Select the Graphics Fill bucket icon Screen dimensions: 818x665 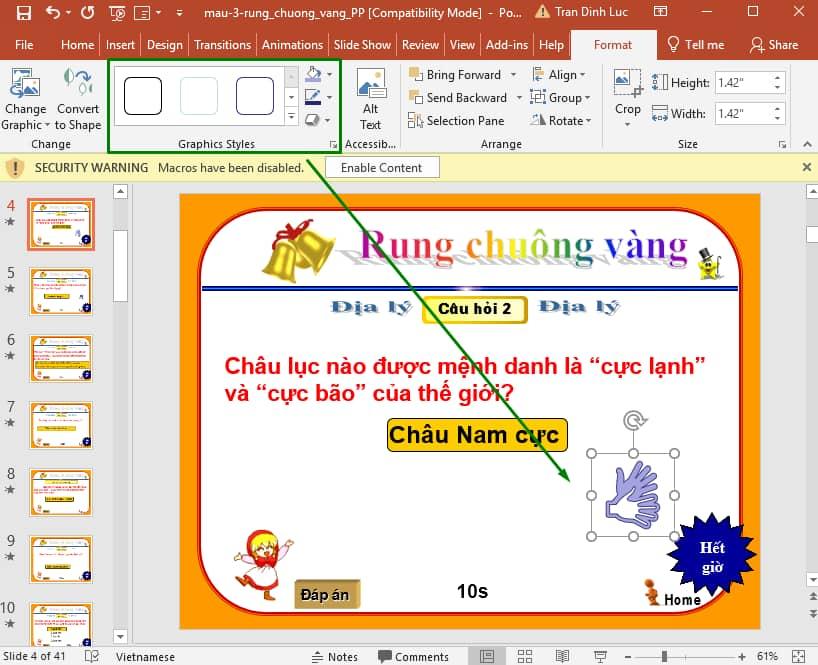pos(313,75)
